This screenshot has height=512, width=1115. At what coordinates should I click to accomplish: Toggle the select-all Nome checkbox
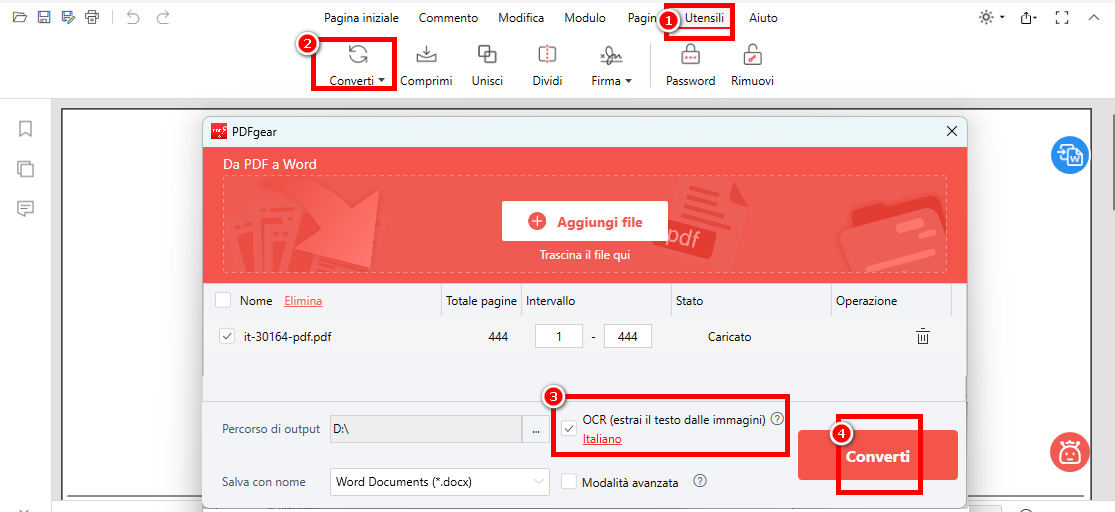click(x=223, y=300)
